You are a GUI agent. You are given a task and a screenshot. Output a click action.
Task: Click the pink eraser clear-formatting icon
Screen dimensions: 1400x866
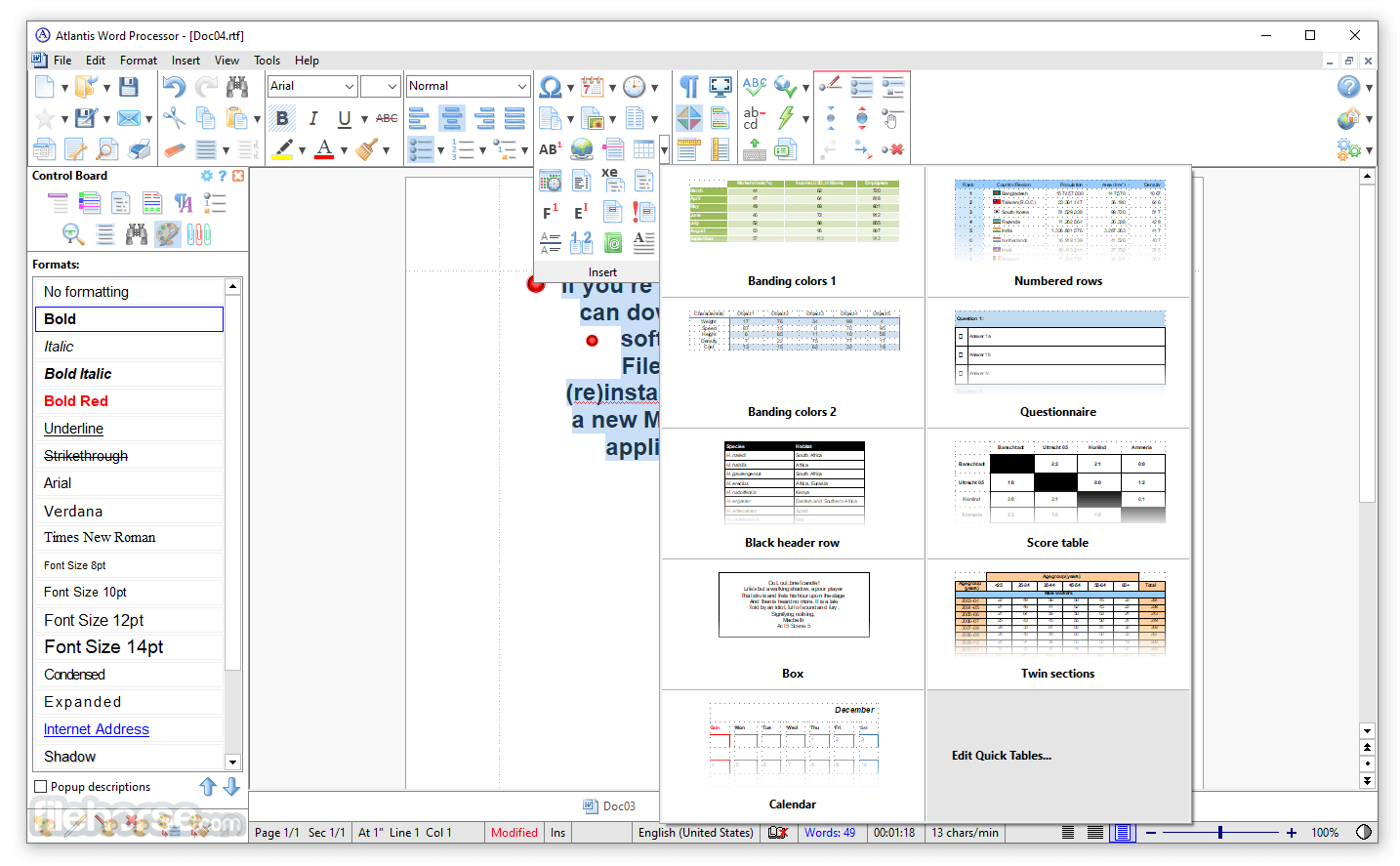pyautogui.click(x=174, y=149)
